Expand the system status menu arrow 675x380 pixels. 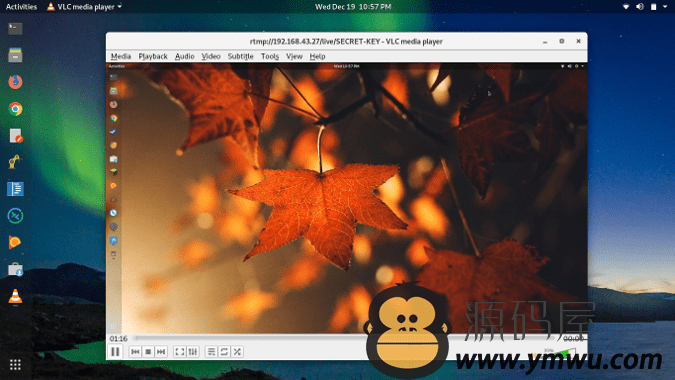pyautogui.click(x=665, y=6)
